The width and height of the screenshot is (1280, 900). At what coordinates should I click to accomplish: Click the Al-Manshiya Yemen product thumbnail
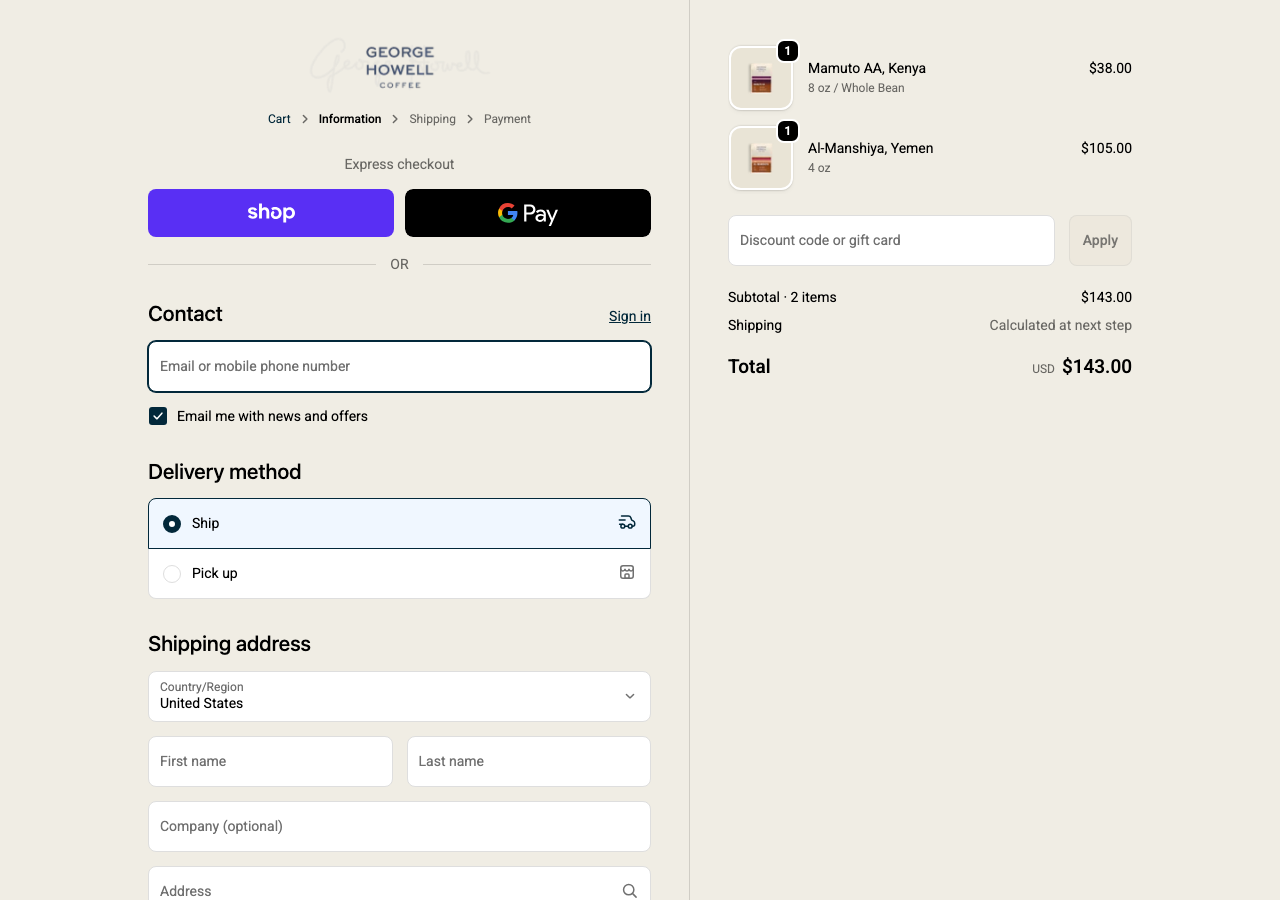[x=761, y=158]
